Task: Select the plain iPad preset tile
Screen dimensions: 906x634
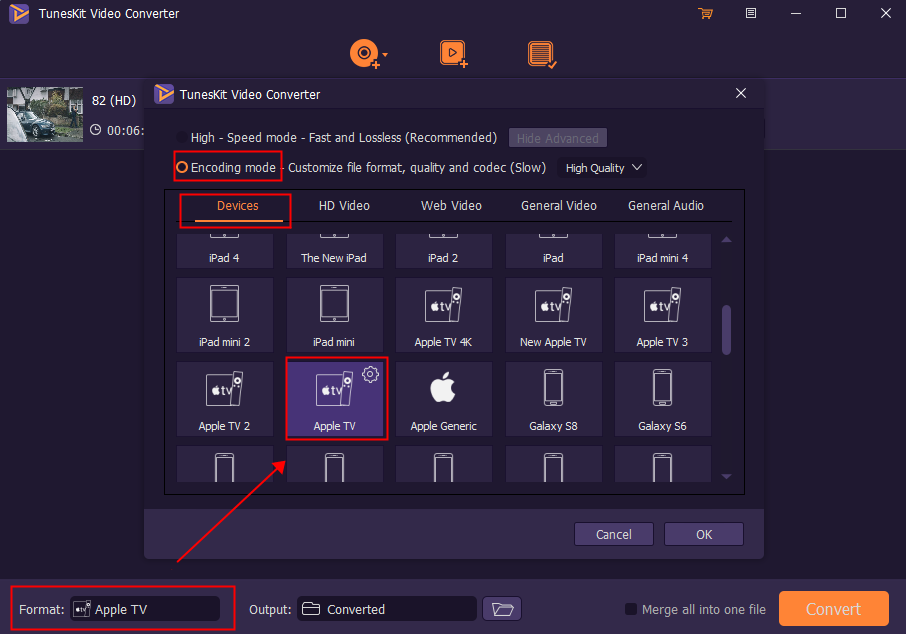Action: pyautogui.click(x=553, y=251)
